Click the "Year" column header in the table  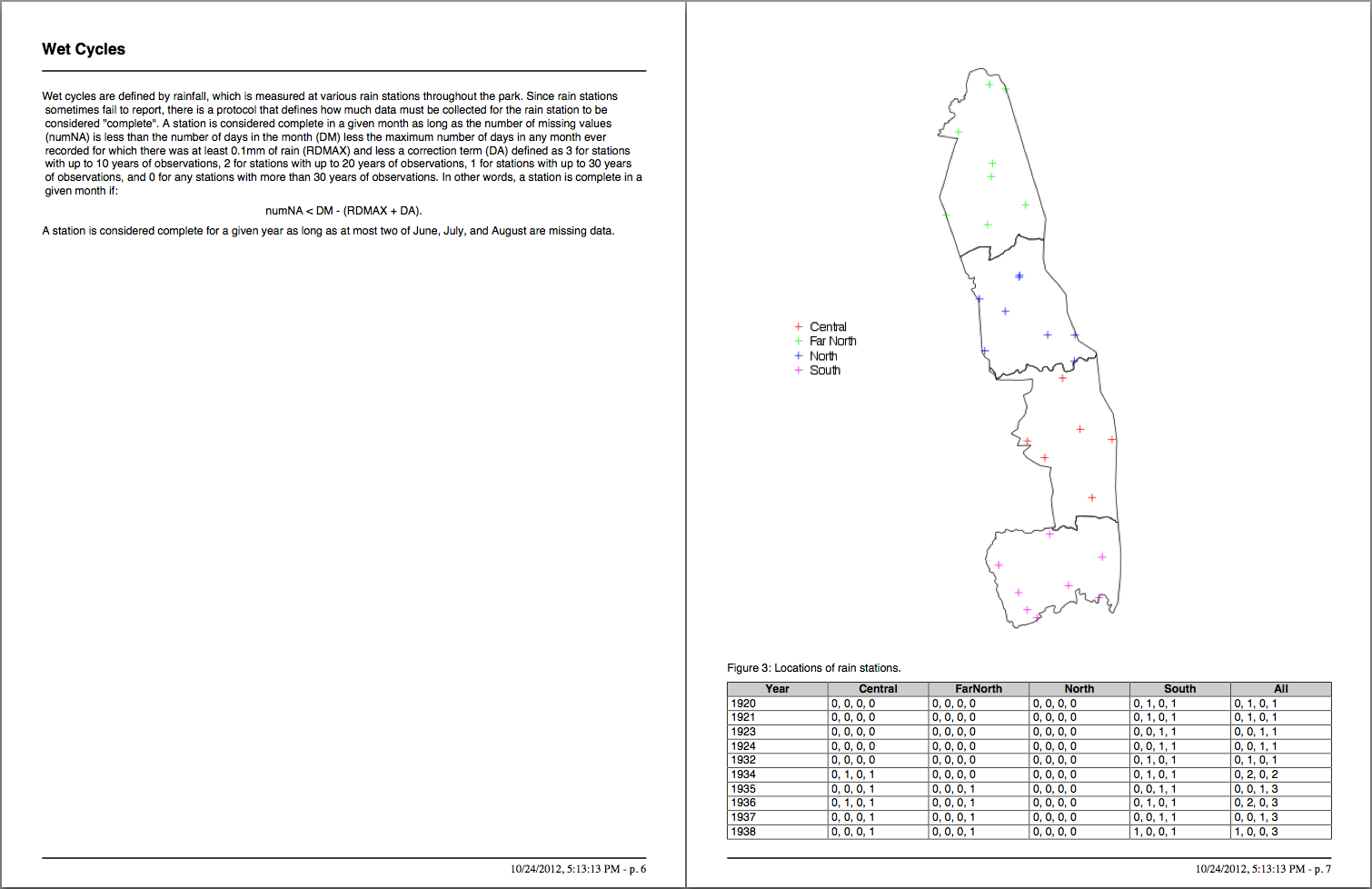click(778, 689)
